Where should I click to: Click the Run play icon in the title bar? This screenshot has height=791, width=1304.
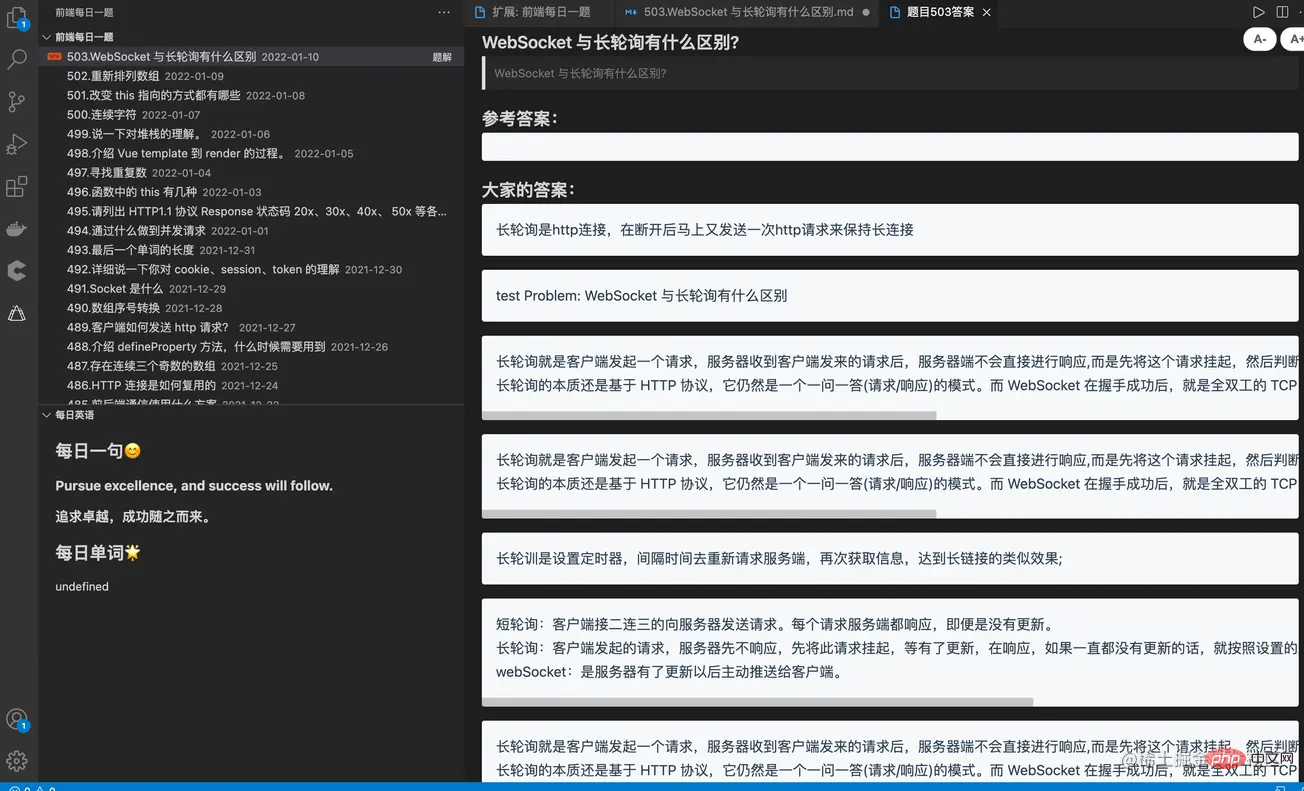[x=1258, y=11]
